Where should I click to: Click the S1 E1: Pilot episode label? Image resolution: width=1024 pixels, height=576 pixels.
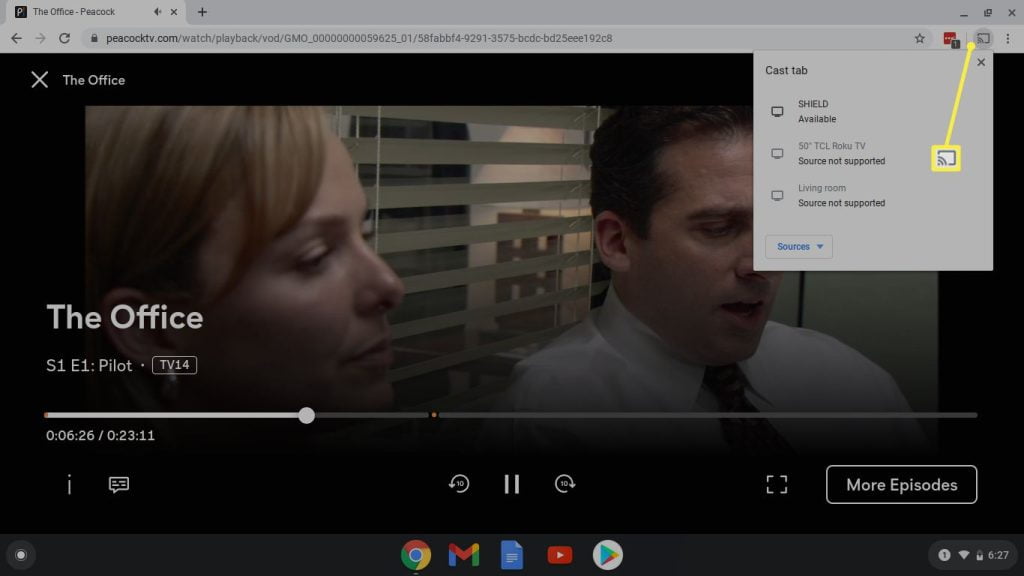[89, 366]
